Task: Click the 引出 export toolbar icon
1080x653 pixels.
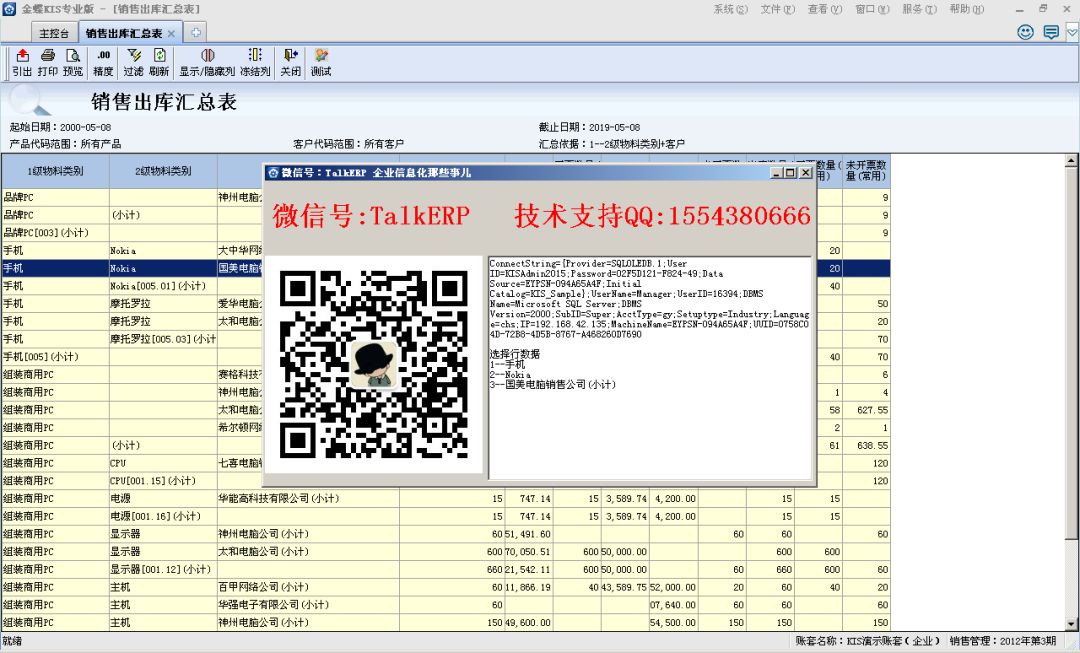Action: (22, 62)
